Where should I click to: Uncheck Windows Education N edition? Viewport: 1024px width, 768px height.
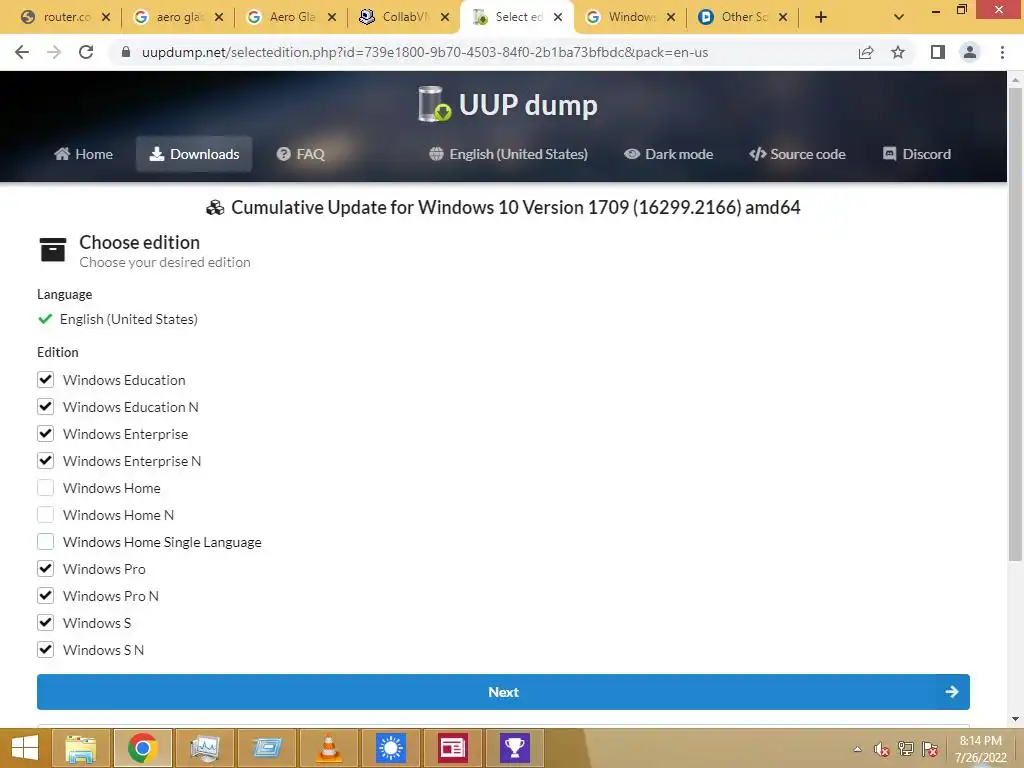pyautogui.click(x=45, y=407)
